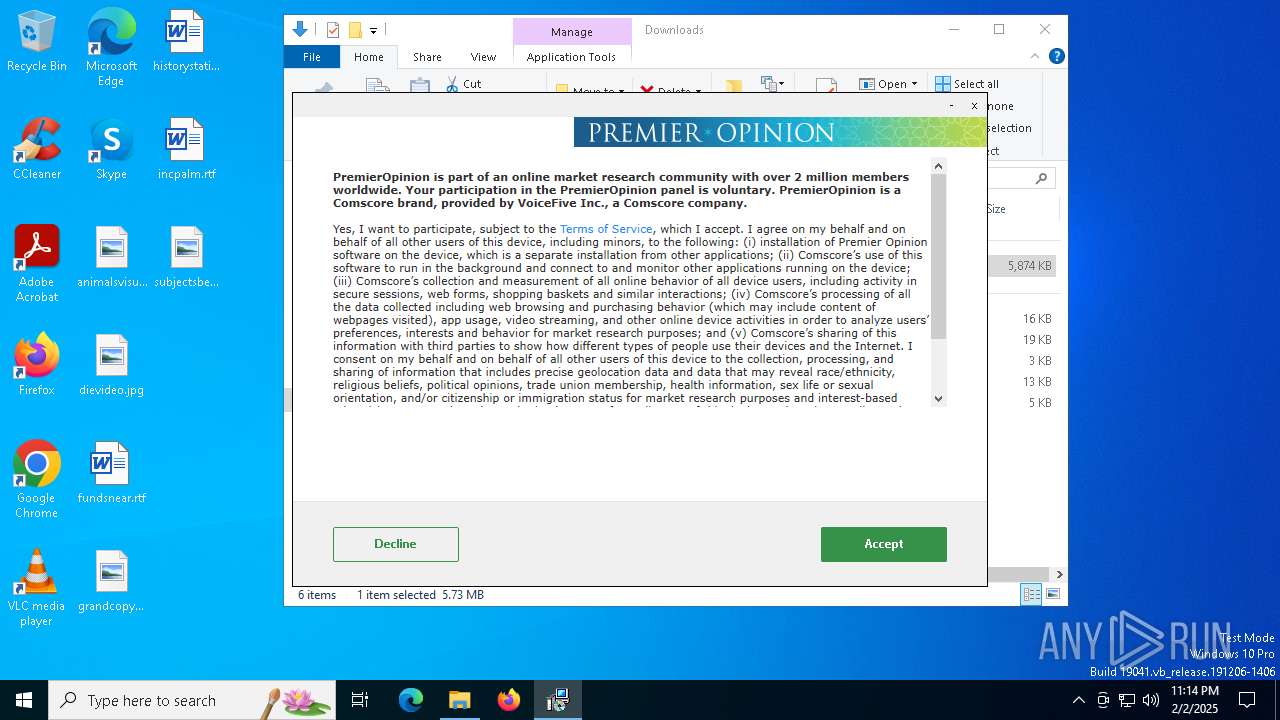Open Firefox from the taskbar
1280x720 pixels.
tap(509, 700)
